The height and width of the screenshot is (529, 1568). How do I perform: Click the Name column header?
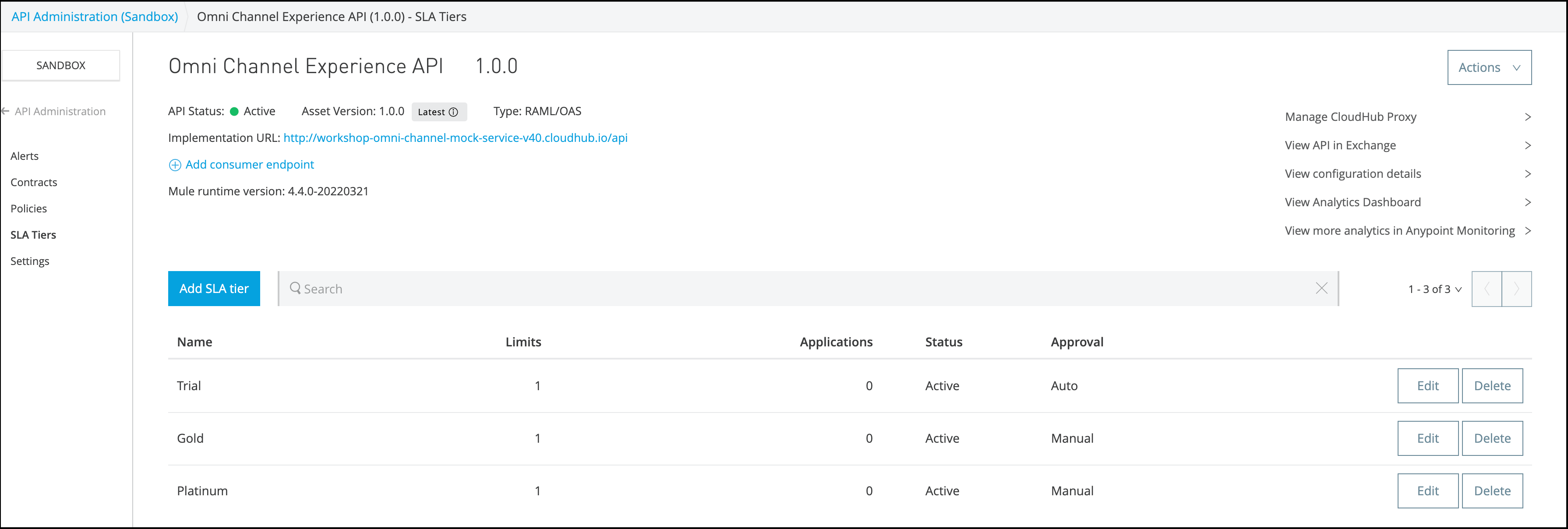click(x=194, y=342)
